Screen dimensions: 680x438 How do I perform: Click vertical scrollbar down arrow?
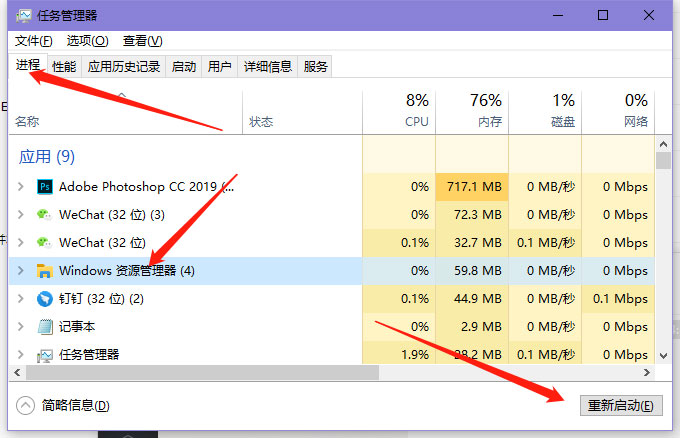click(x=663, y=356)
